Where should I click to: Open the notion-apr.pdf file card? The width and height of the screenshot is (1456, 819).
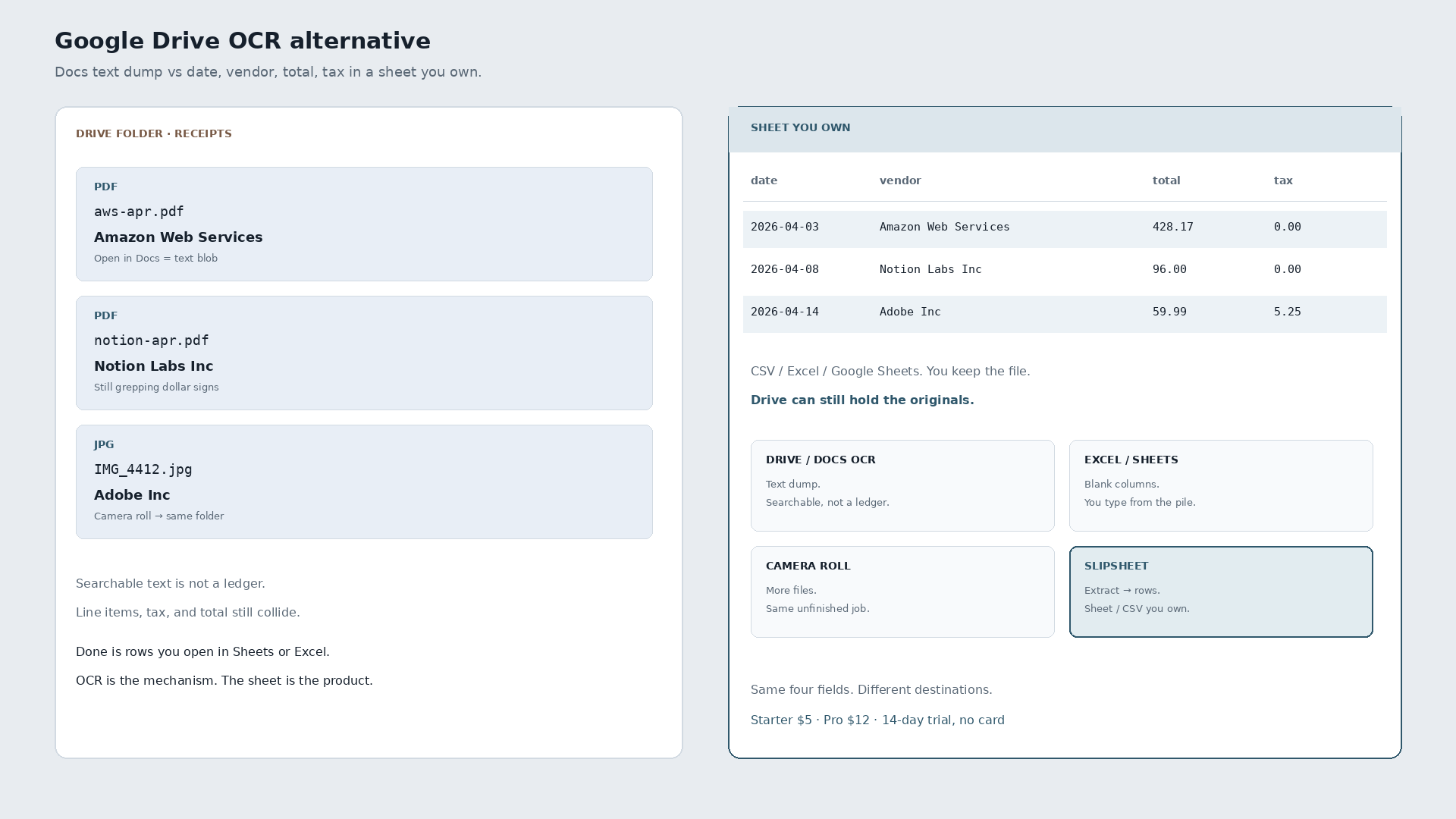(x=364, y=353)
